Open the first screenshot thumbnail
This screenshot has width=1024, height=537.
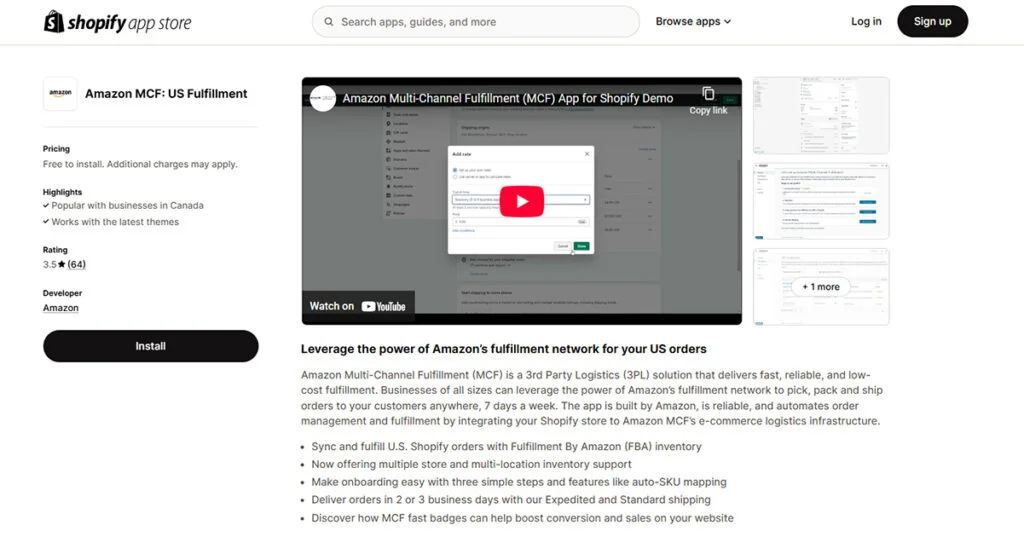821,116
